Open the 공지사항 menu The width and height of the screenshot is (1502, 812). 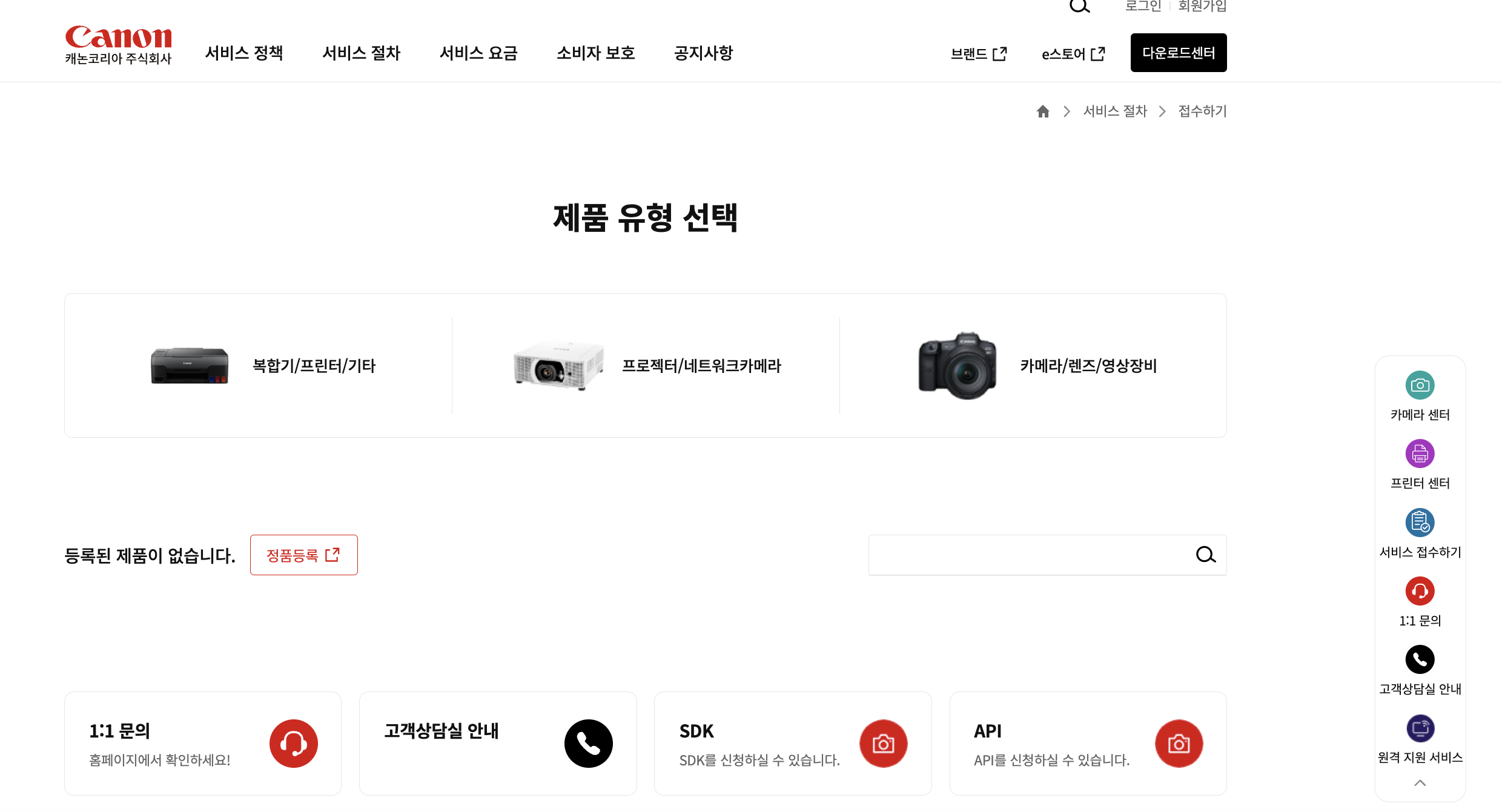703,53
